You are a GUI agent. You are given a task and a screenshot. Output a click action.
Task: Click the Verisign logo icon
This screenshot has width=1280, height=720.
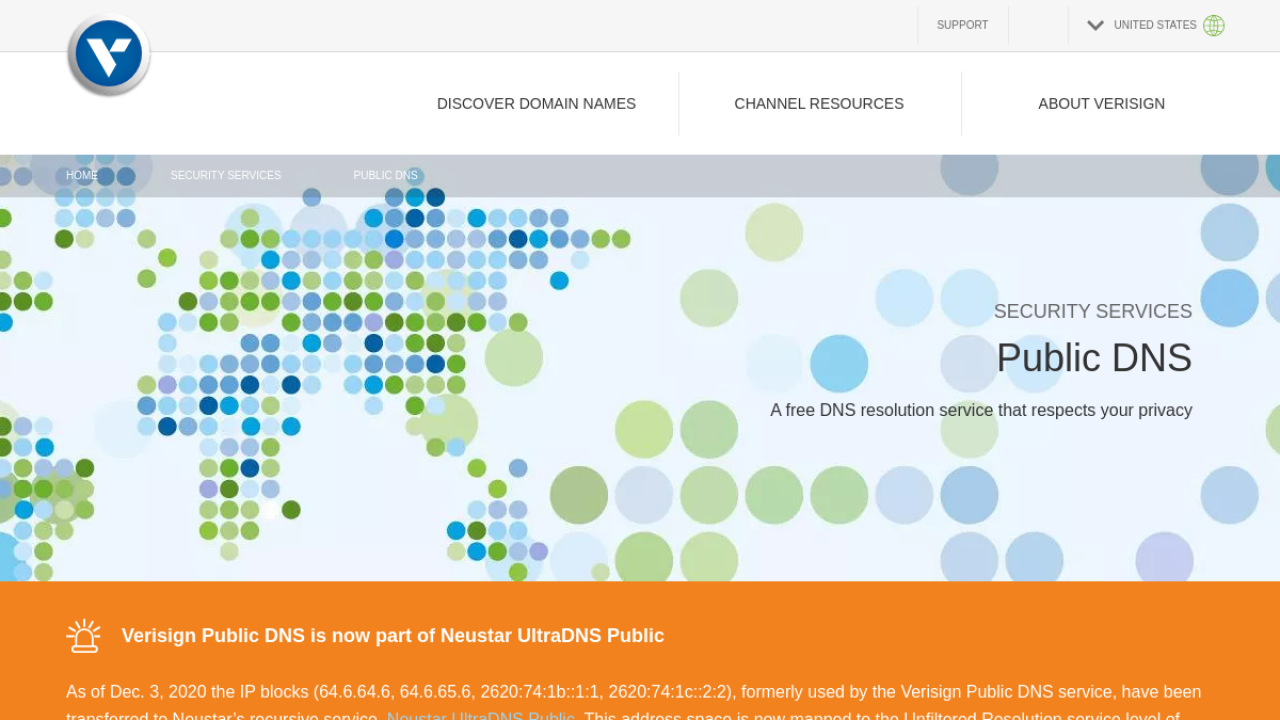point(109,55)
